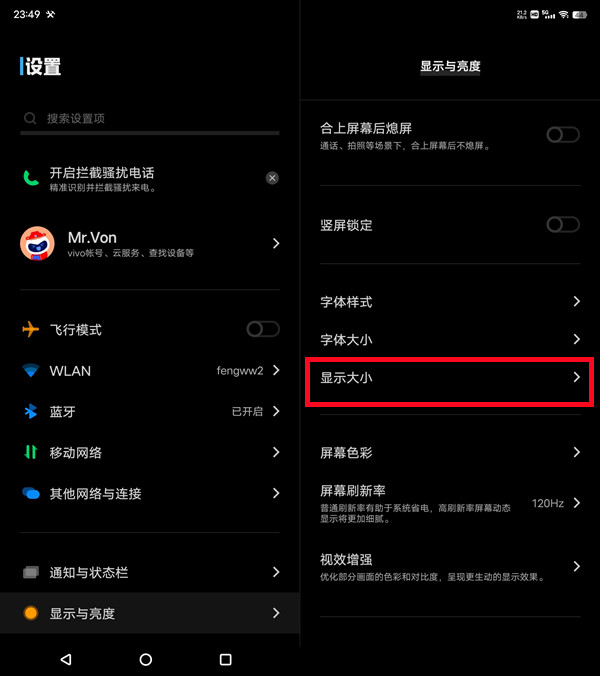Image resolution: width=600 pixels, height=676 pixels.
Task: Open 通知与状态栏 settings menu item
Action: tap(150, 572)
